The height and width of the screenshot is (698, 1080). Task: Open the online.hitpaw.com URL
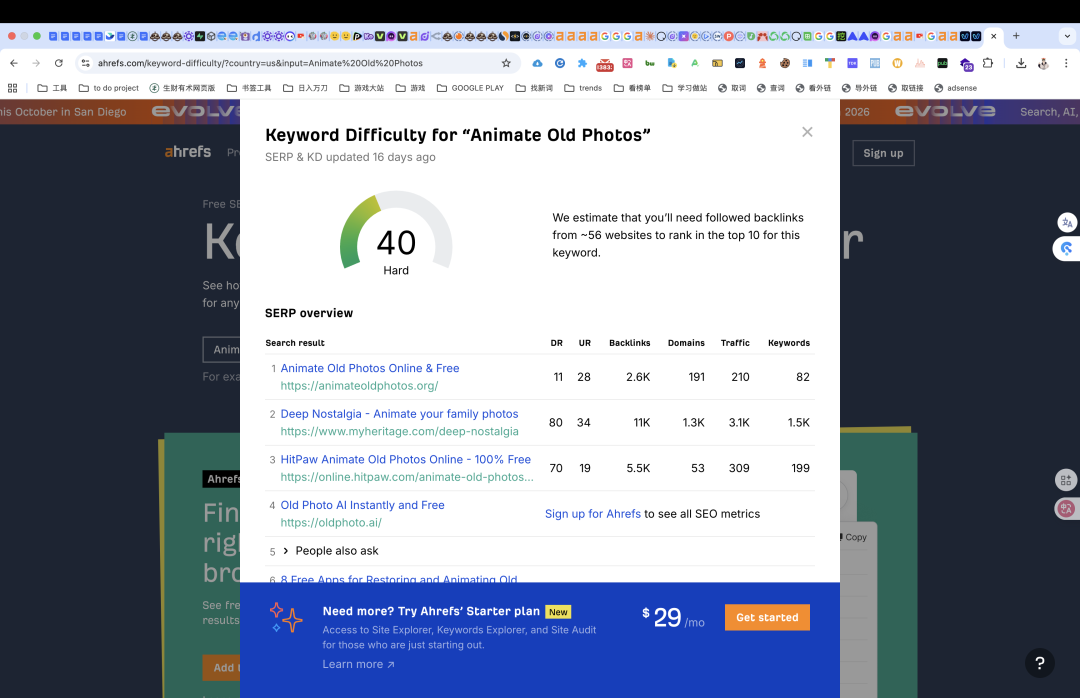[x=407, y=477]
